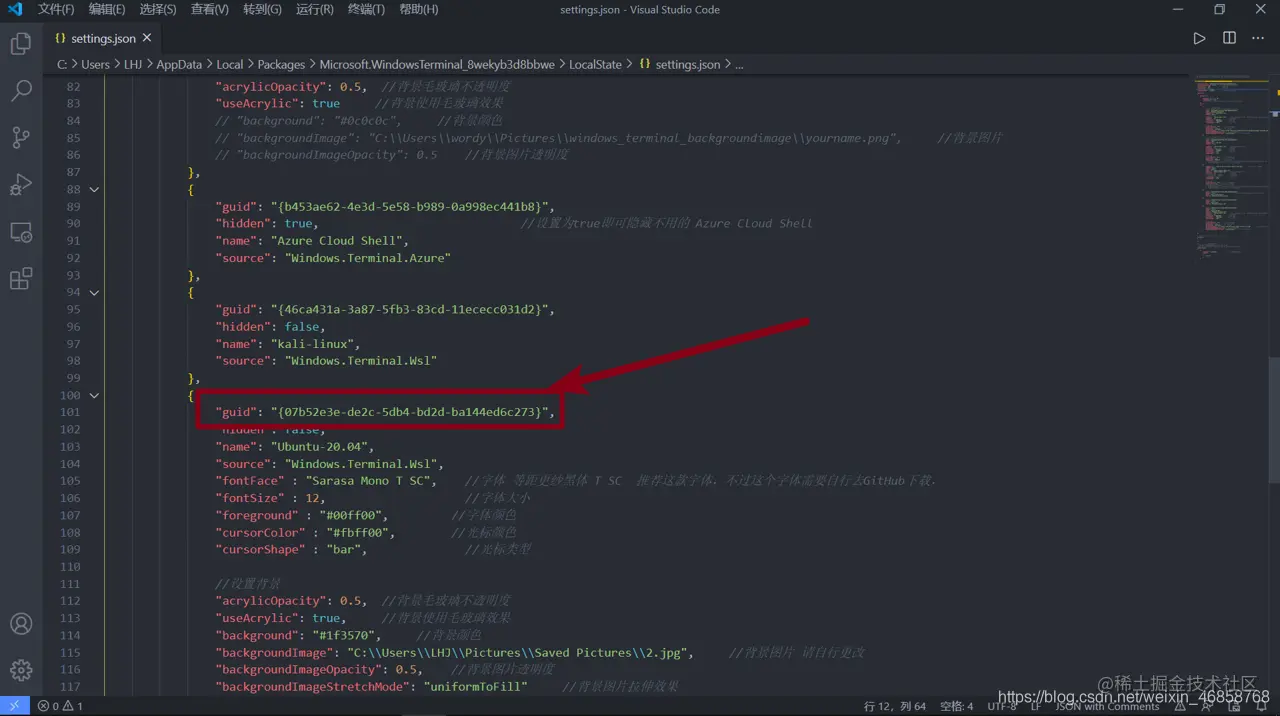Image resolution: width=1280 pixels, height=716 pixels.
Task: Click the Users breadcrumb segment
Action: (x=96, y=64)
